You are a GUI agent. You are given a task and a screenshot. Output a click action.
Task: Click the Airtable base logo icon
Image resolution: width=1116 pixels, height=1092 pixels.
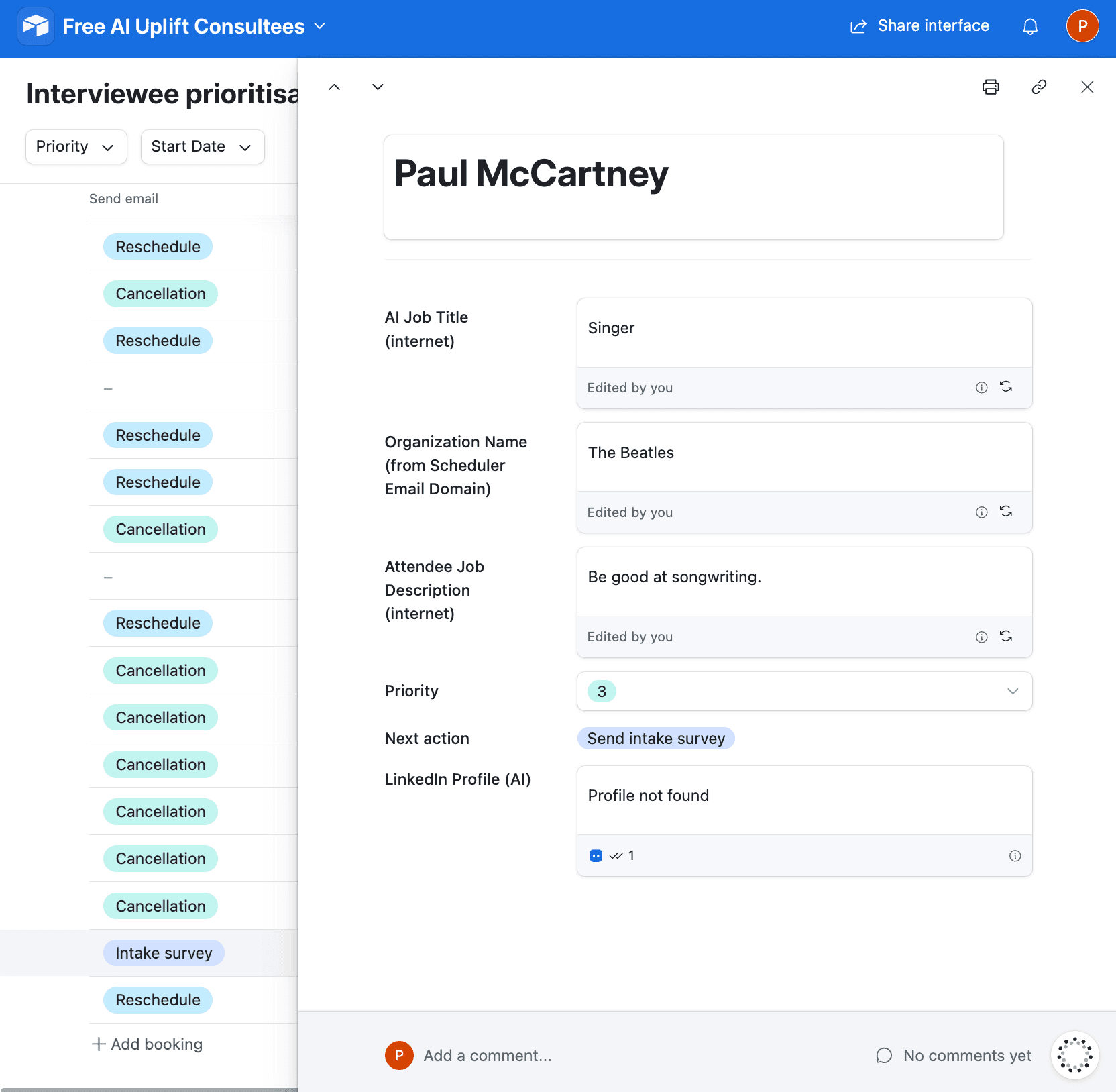[36, 26]
